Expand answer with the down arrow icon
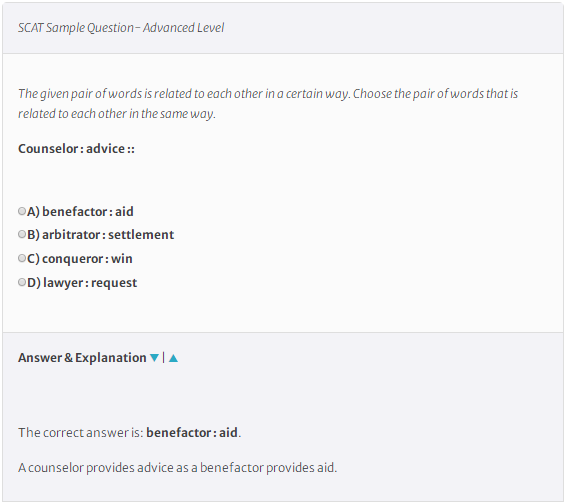Screen dimensions: 566x504 [154, 358]
